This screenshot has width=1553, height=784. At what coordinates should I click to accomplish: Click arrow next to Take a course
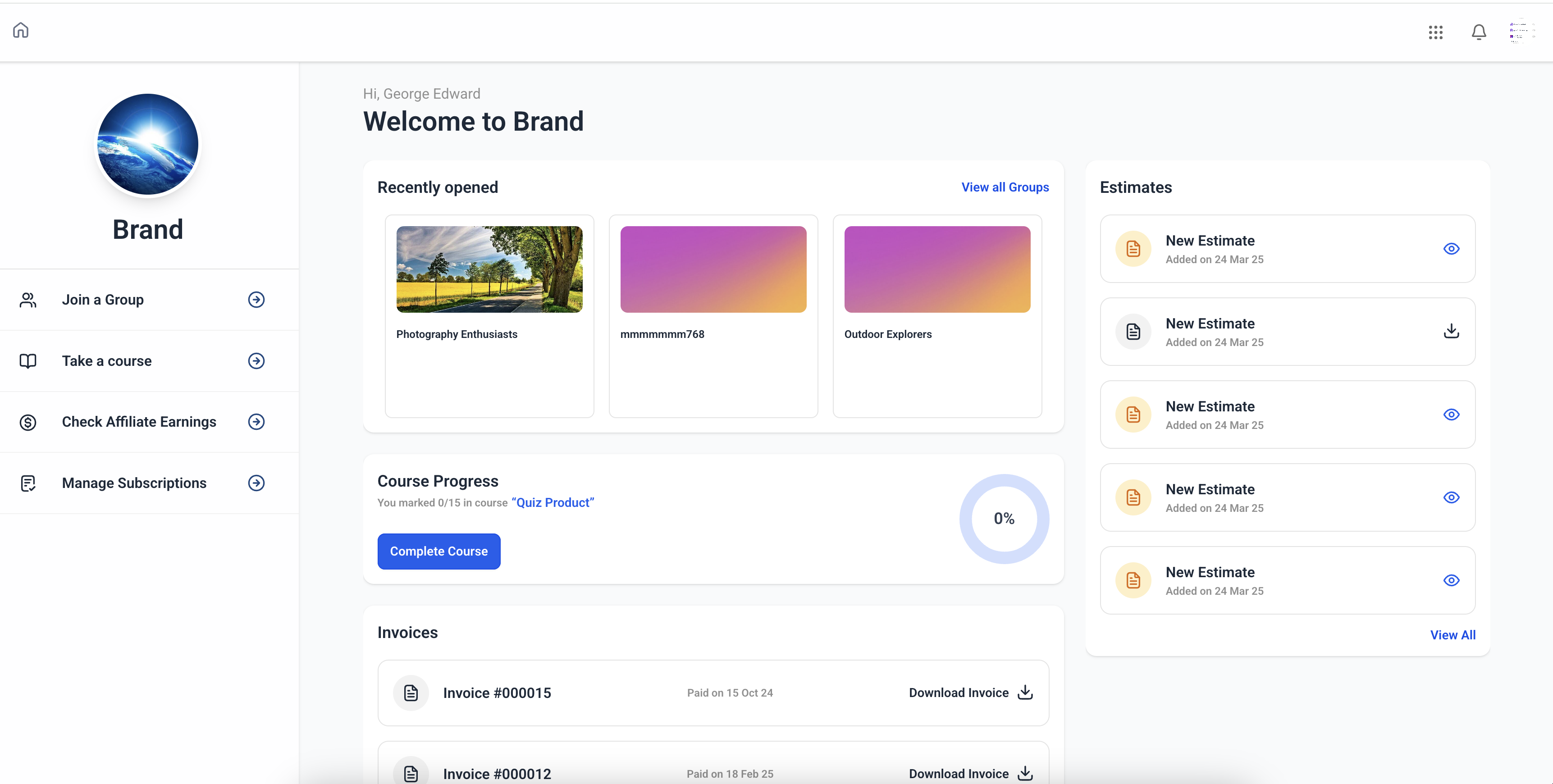click(x=256, y=360)
